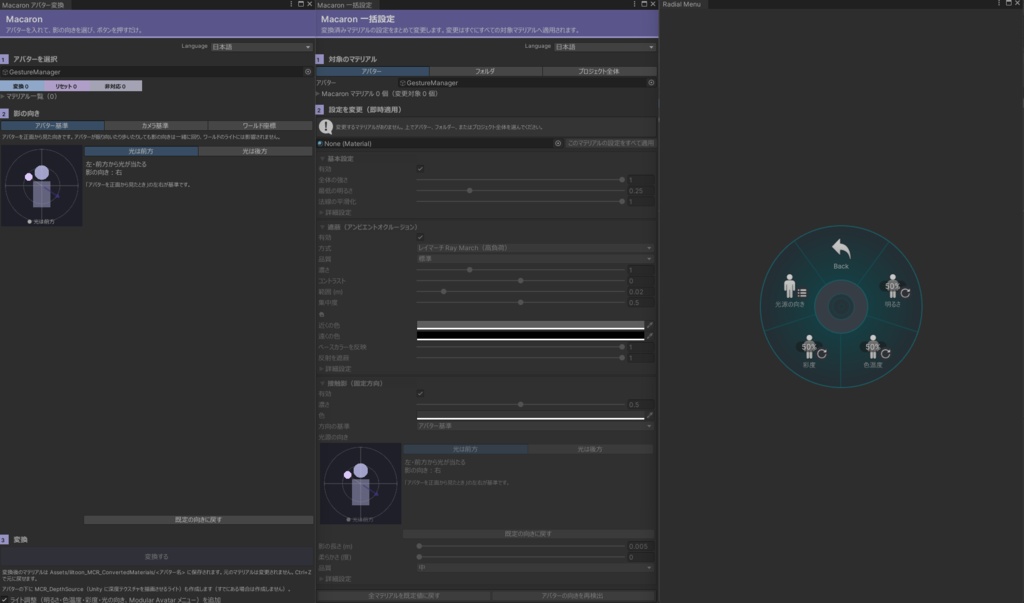Open the 光源の向き light direction radial item

tap(792, 287)
